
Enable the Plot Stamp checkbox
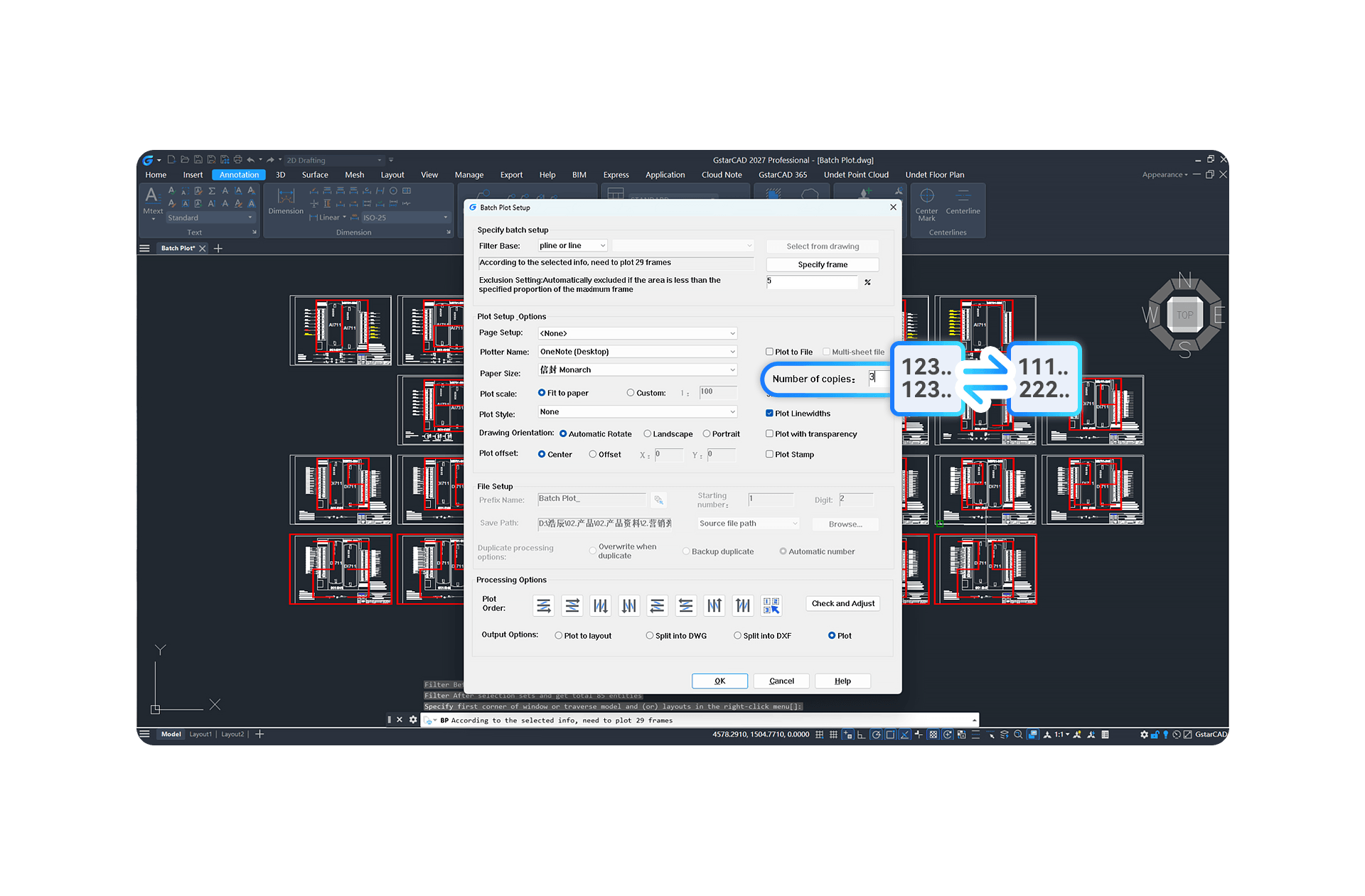tap(769, 454)
